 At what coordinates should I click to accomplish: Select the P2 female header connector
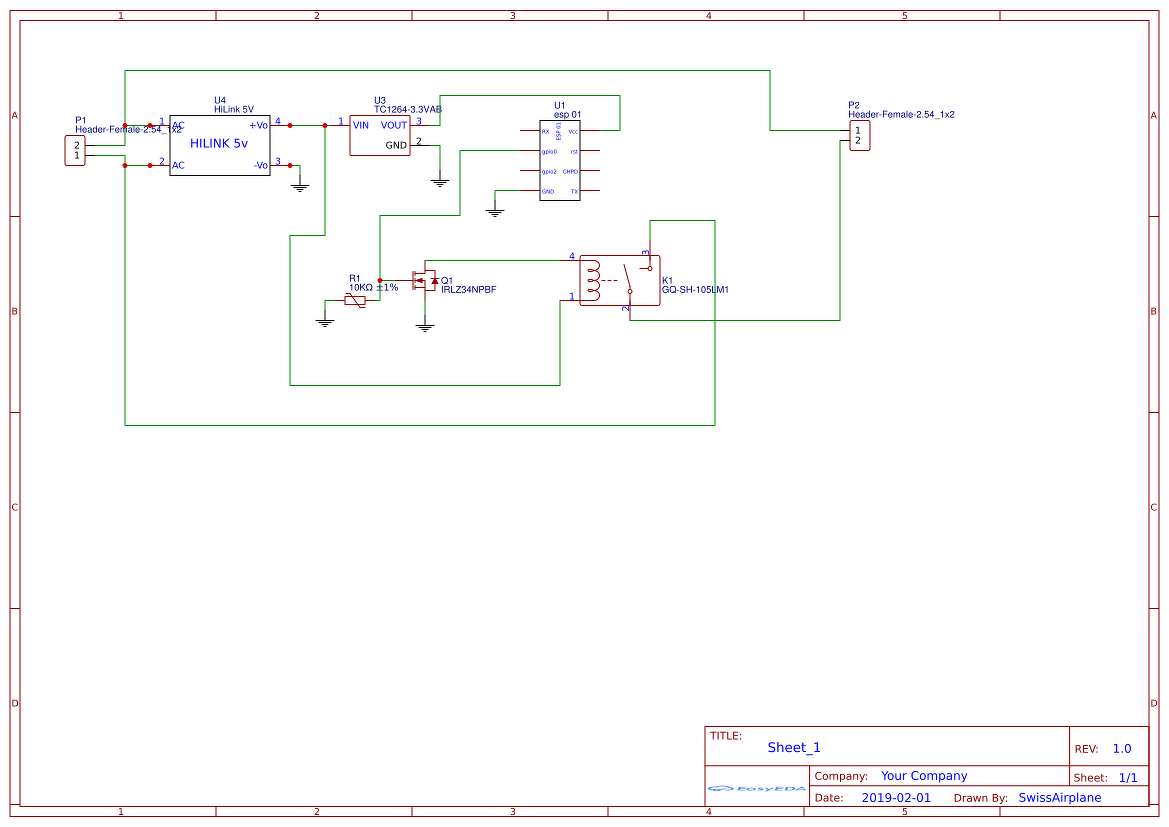click(860, 136)
